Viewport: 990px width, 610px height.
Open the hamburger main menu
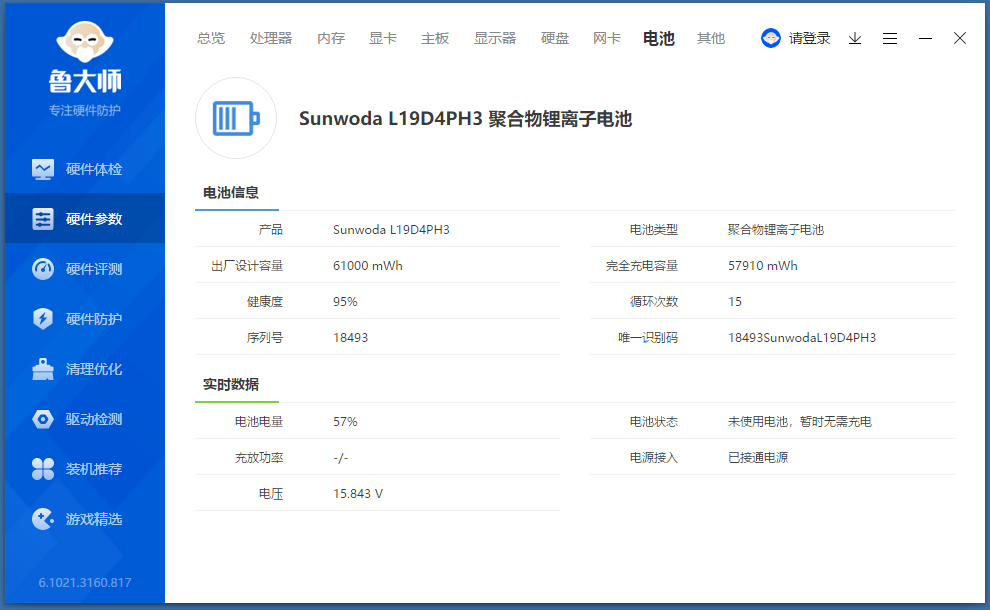pos(890,39)
